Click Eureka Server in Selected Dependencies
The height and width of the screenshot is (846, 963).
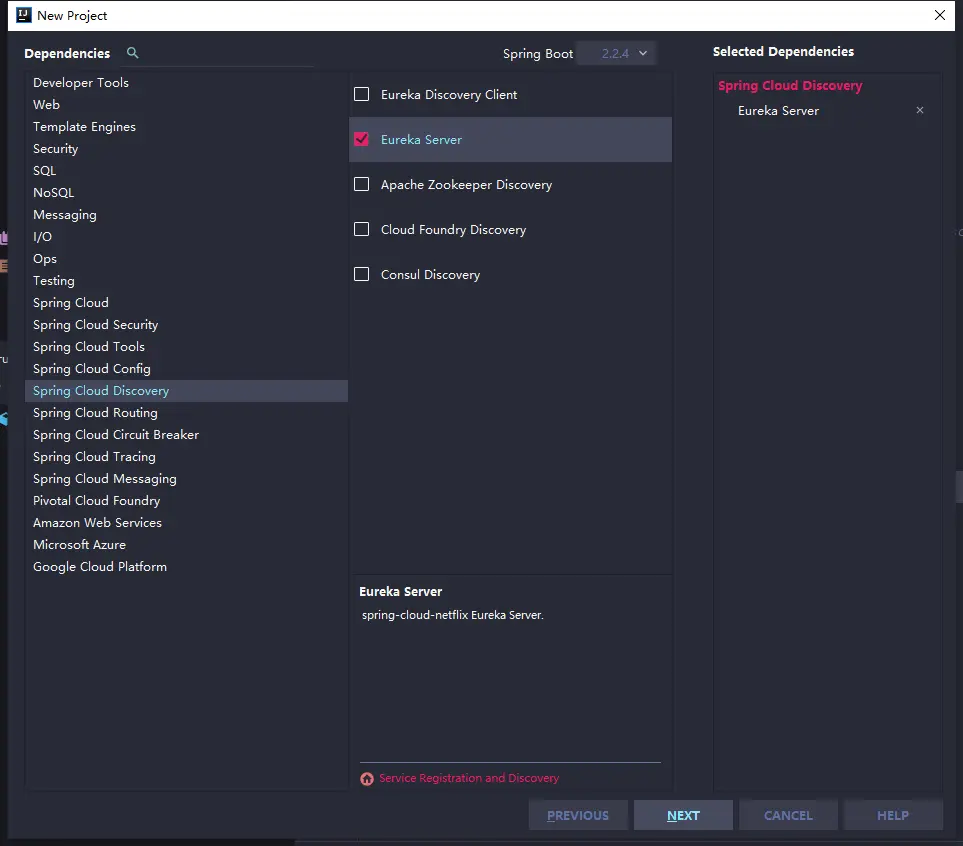778,111
